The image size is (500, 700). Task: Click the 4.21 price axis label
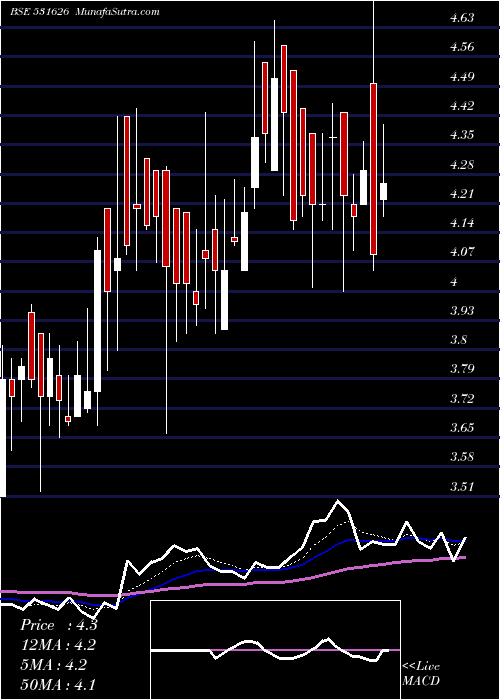462,194
